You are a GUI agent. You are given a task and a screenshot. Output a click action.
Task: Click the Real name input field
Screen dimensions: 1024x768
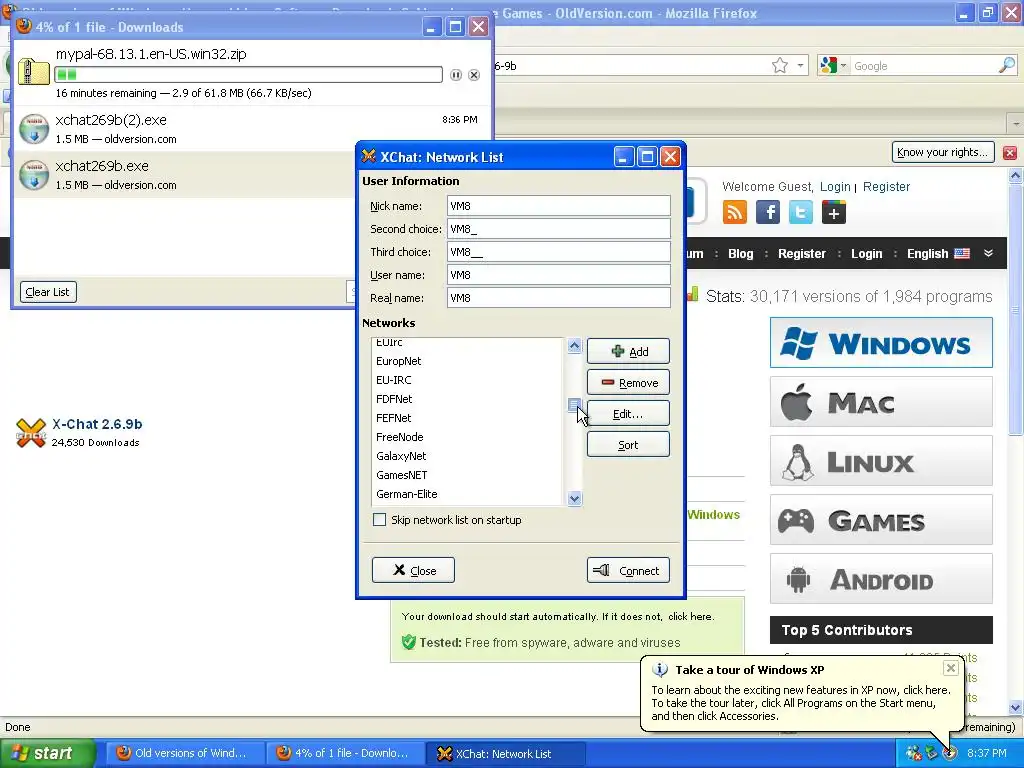tap(558, 298)
